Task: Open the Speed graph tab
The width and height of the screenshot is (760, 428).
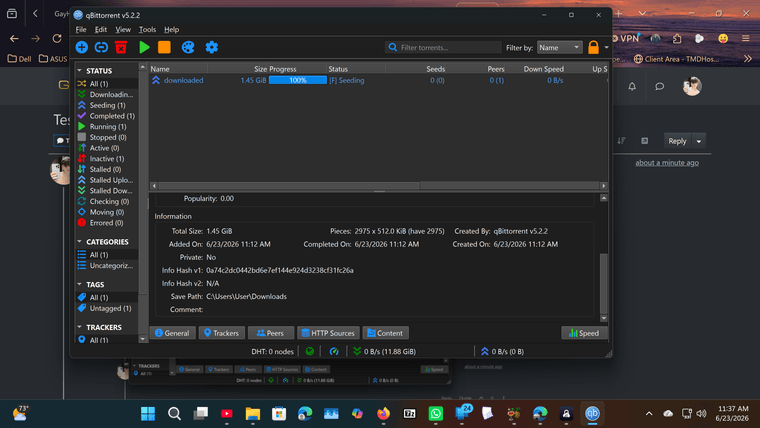Action: (584, 333)
